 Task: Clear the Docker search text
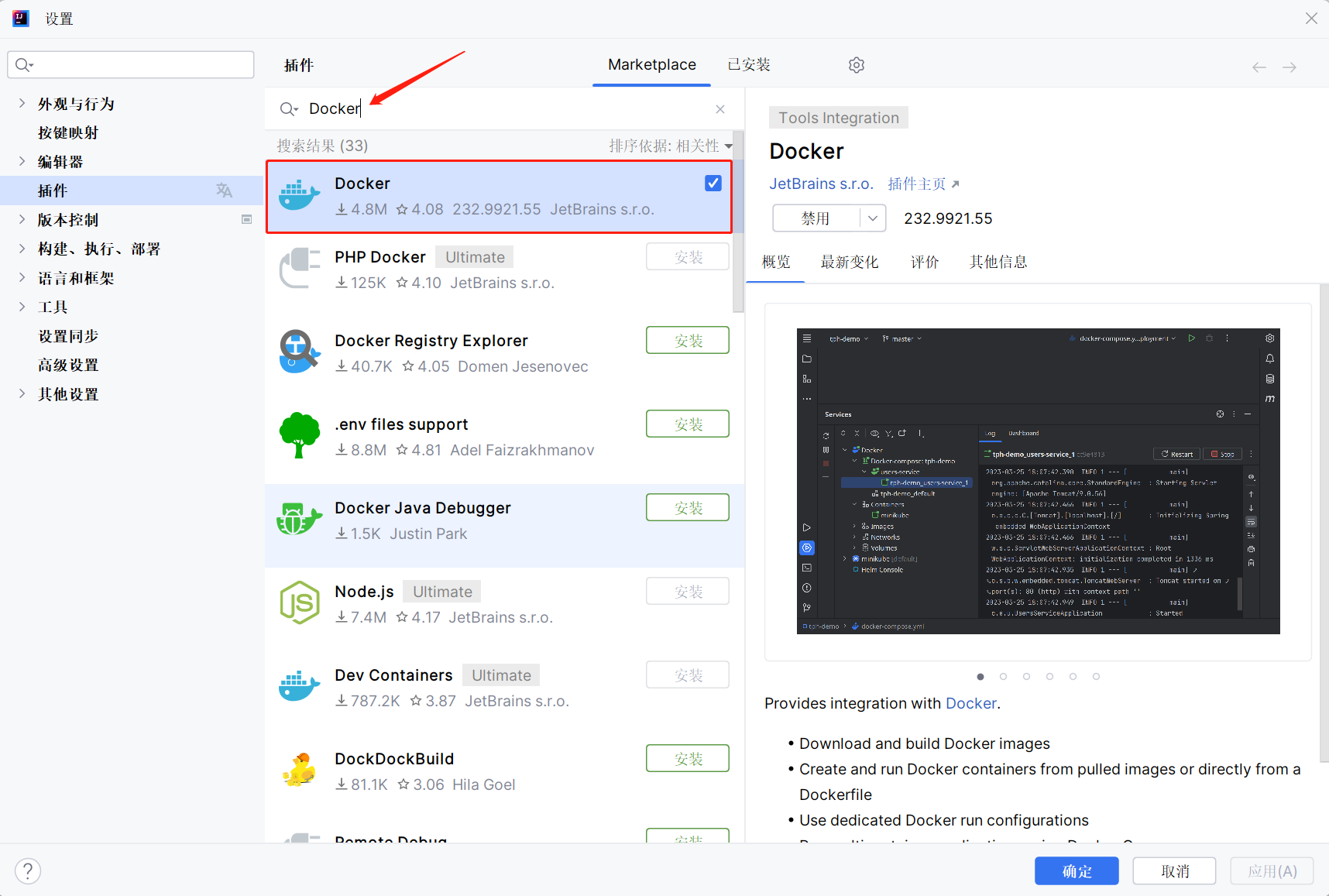click(720, 109)
